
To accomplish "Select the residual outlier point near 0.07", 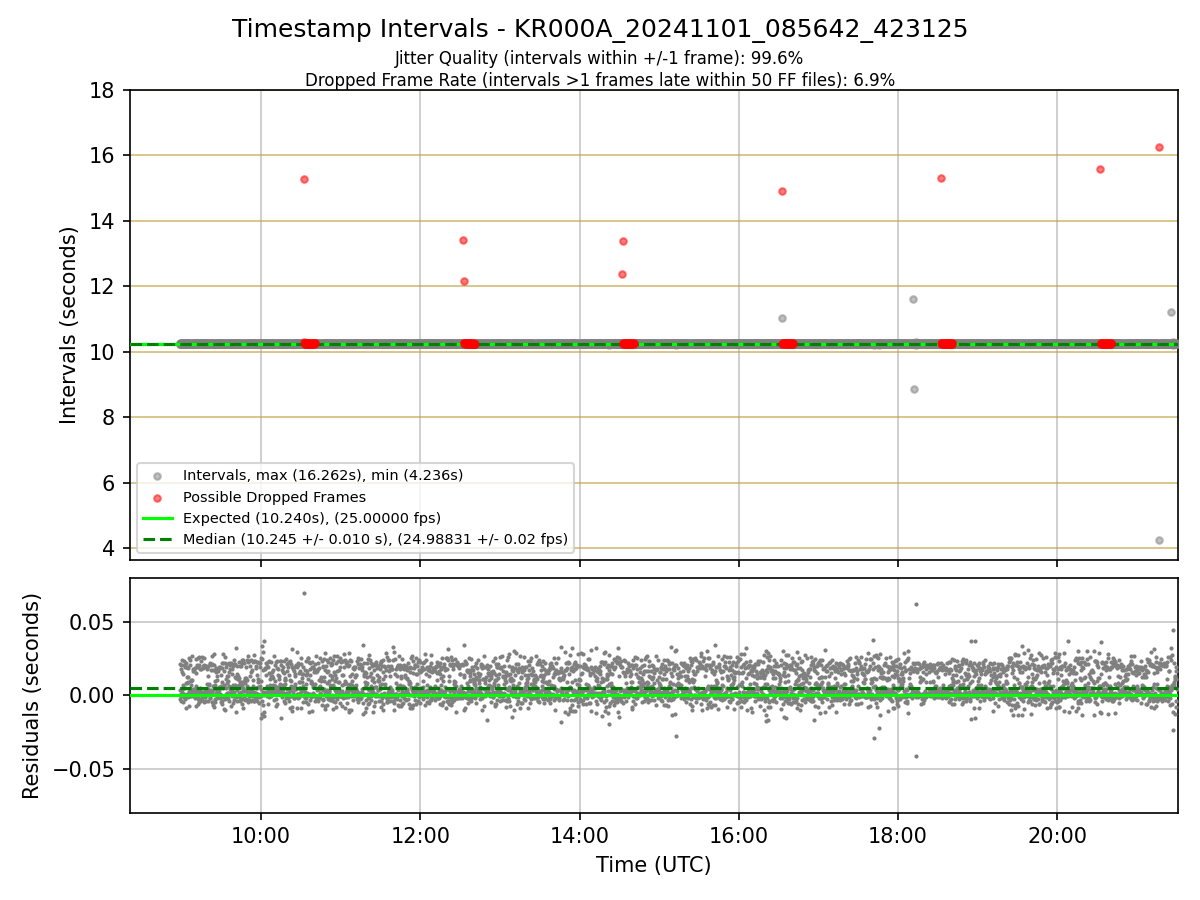I will (304, 593).
